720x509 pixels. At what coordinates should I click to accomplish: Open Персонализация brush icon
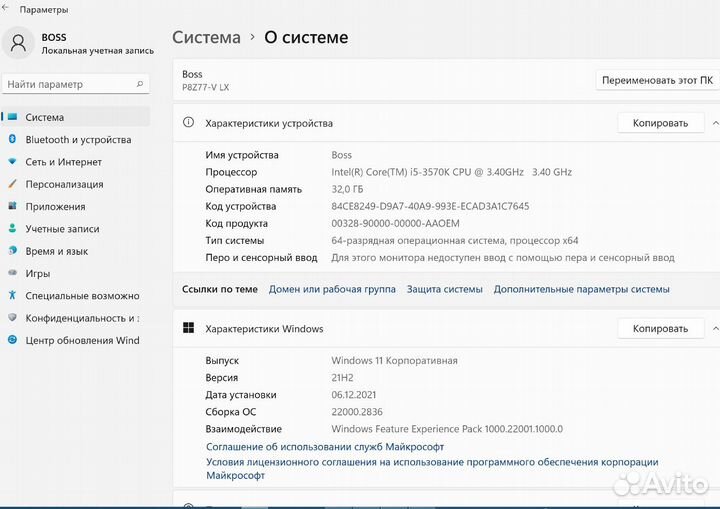tap(12, 184)
